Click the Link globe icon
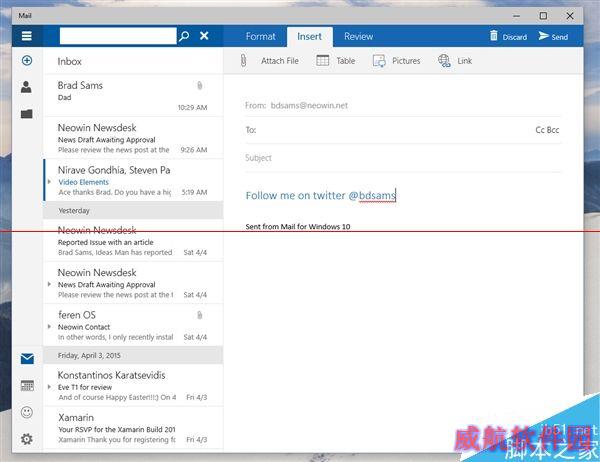The height and width of the screenshot is (462, 600). [x=444, y=61]
